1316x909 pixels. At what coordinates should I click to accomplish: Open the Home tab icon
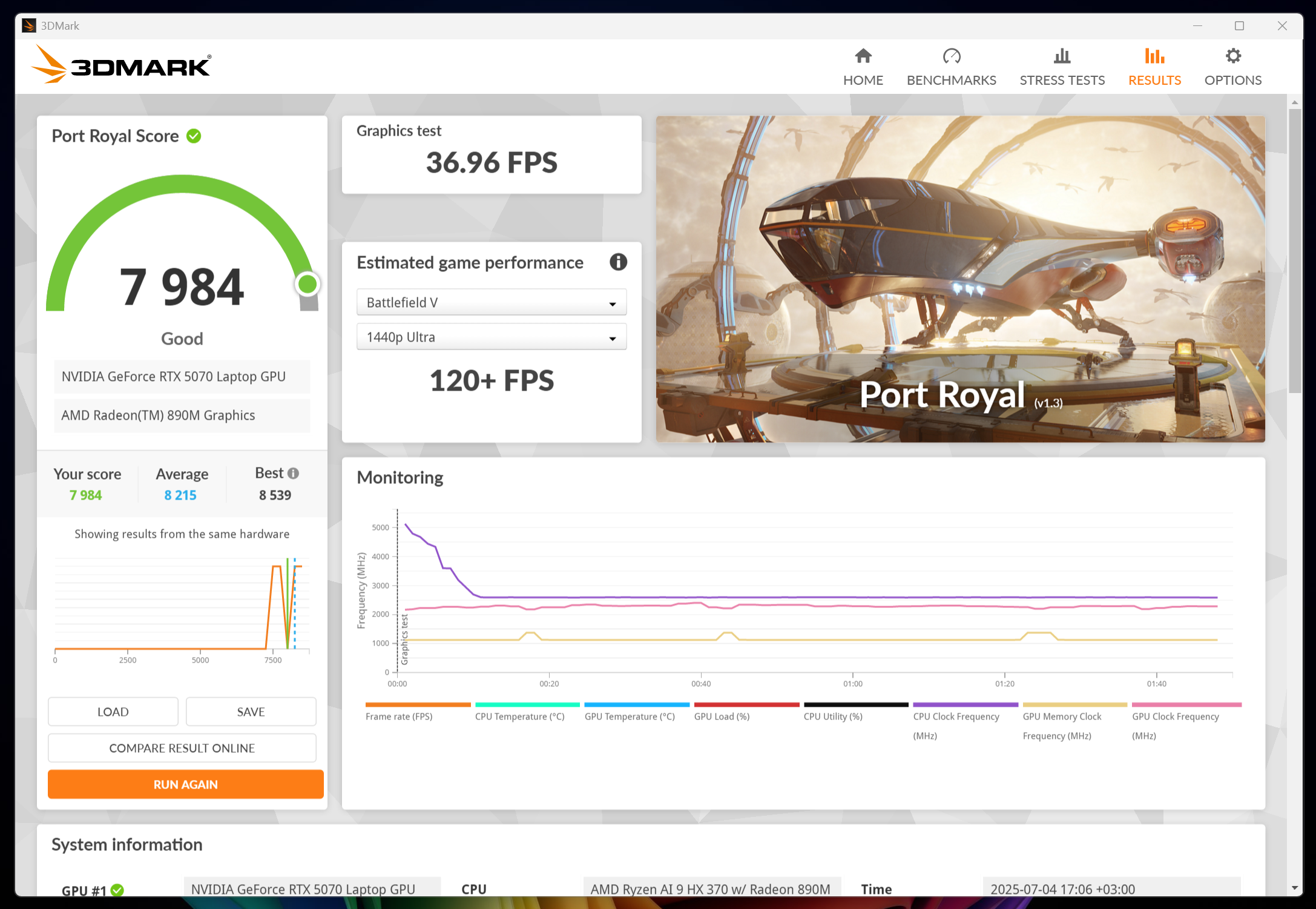click(x=863, y=56)
